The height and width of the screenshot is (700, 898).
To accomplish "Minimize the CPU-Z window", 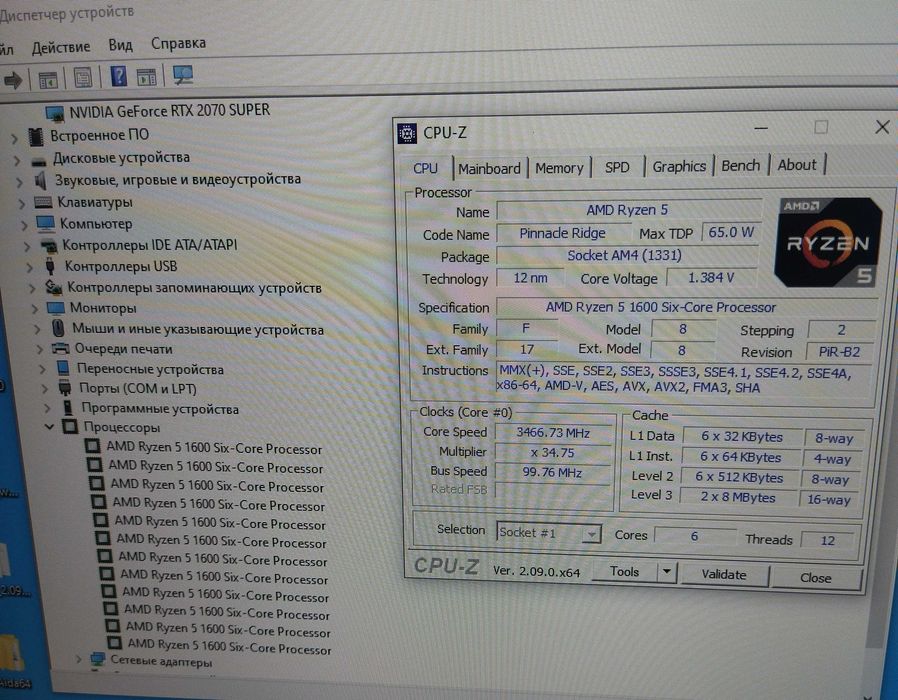I will pyautogui.click(x=761, y=128).
